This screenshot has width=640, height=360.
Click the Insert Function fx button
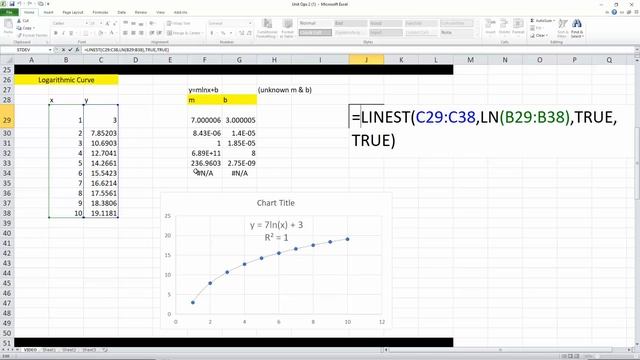77,50
